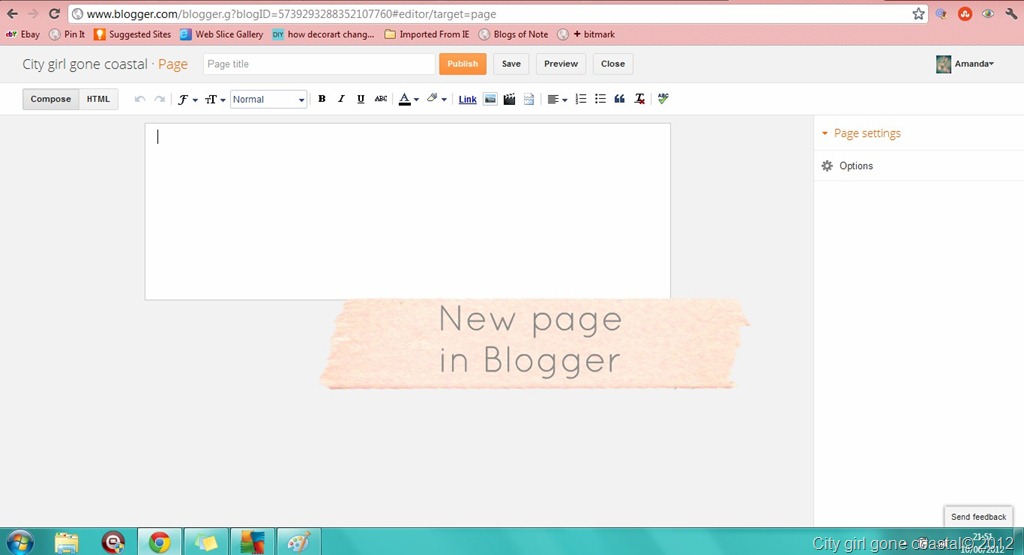Click the Pin It bookmarklet

pos(67,34)
